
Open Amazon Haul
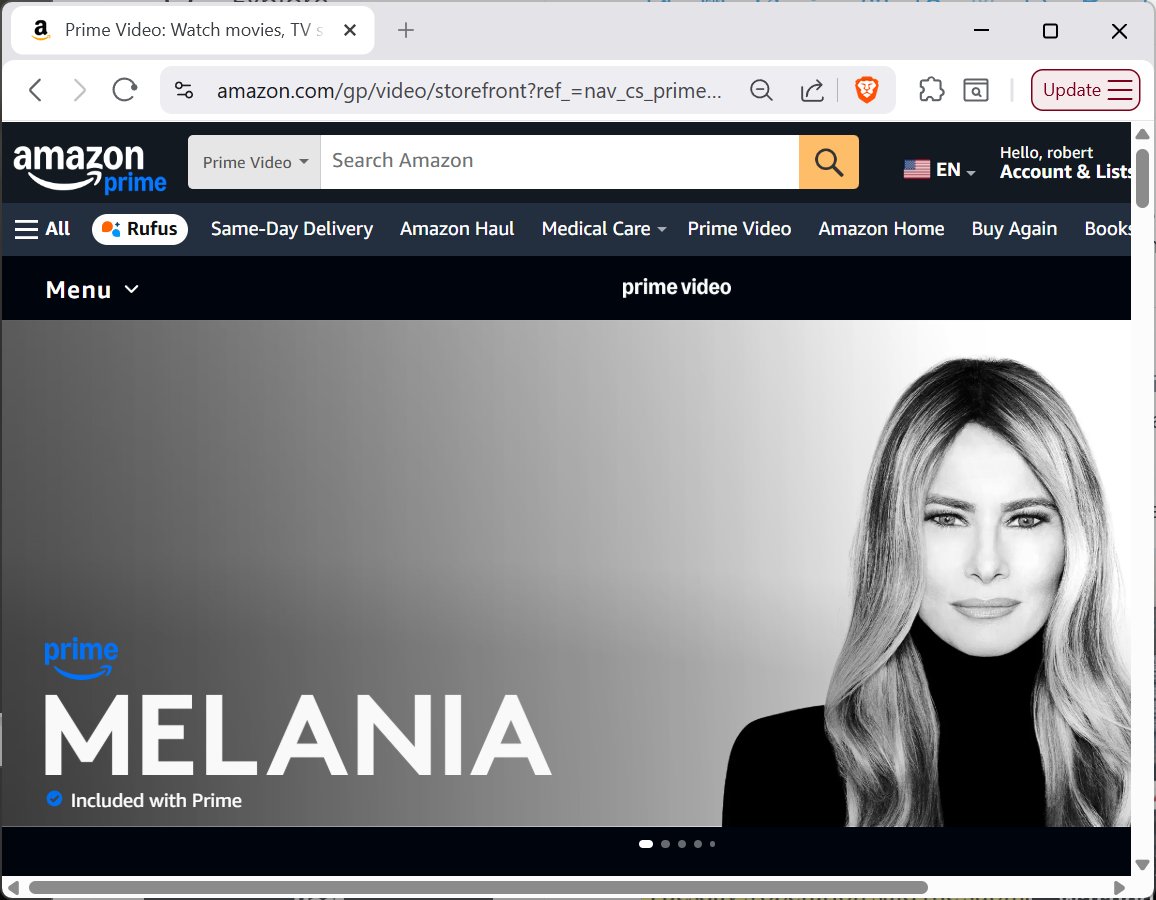[457, 229]
